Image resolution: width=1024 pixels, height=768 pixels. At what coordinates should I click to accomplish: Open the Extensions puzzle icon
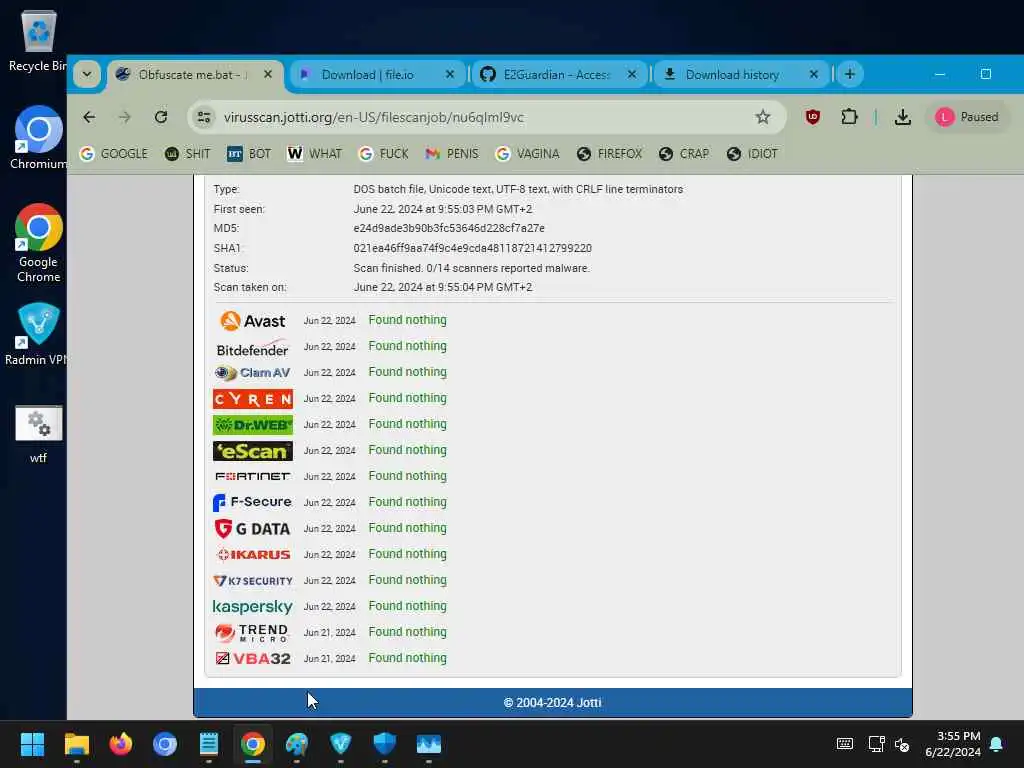coord(849,118)
